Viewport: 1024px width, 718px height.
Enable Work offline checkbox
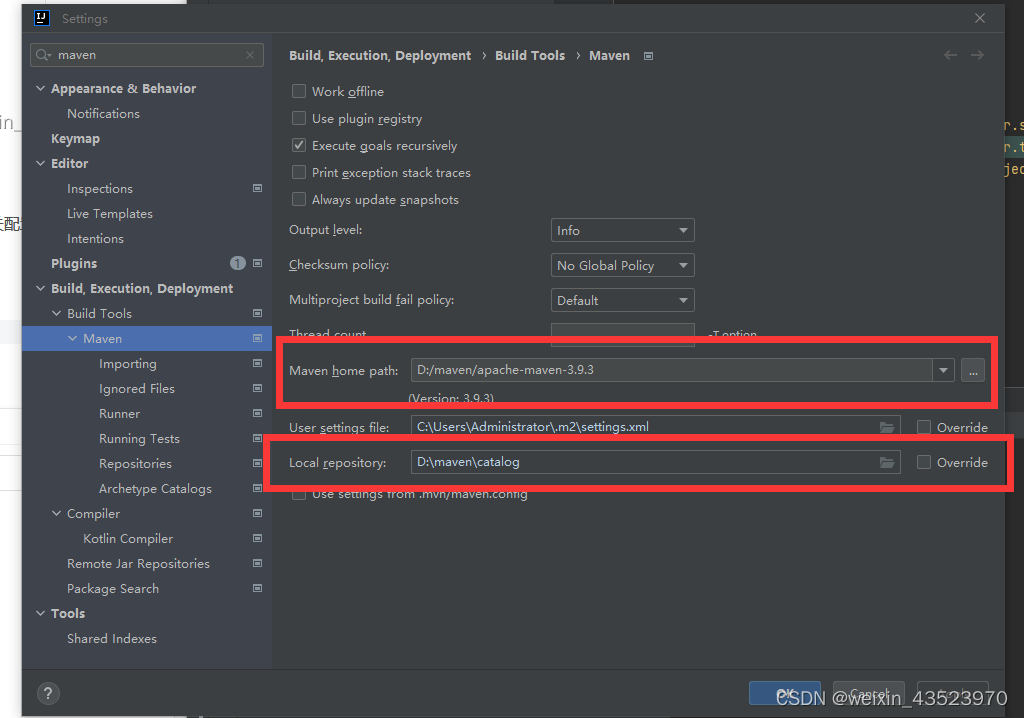click(299, 91)
